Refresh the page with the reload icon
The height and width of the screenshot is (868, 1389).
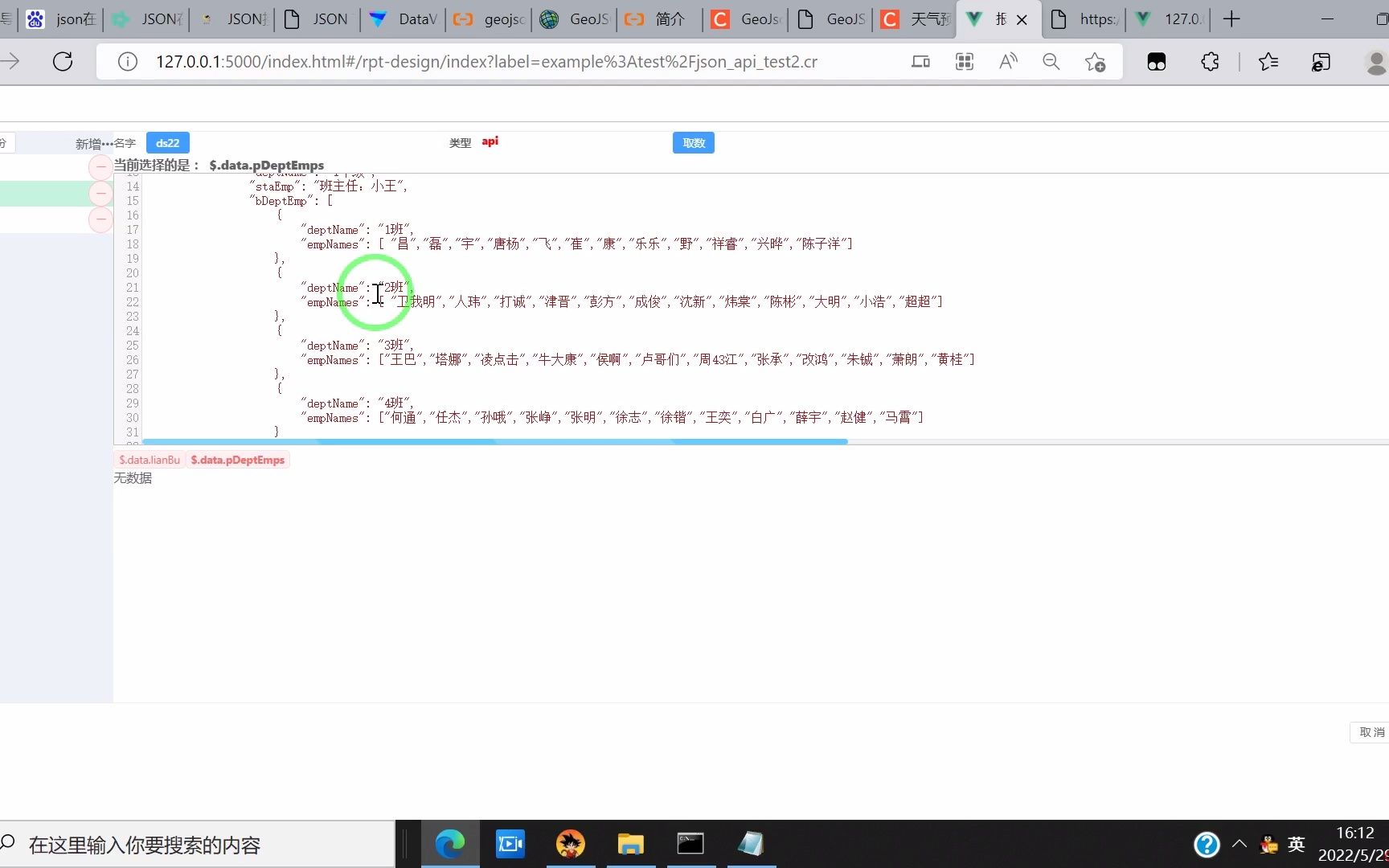[63, 62]
